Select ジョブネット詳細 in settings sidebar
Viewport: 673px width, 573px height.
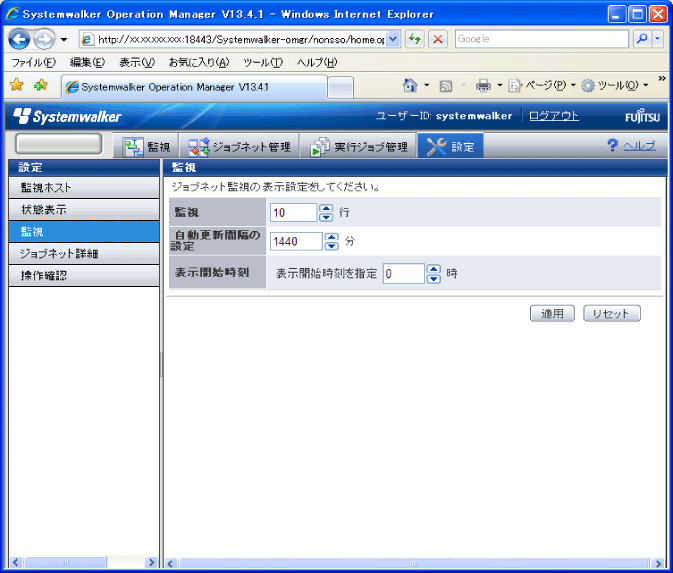pos(84,254)
